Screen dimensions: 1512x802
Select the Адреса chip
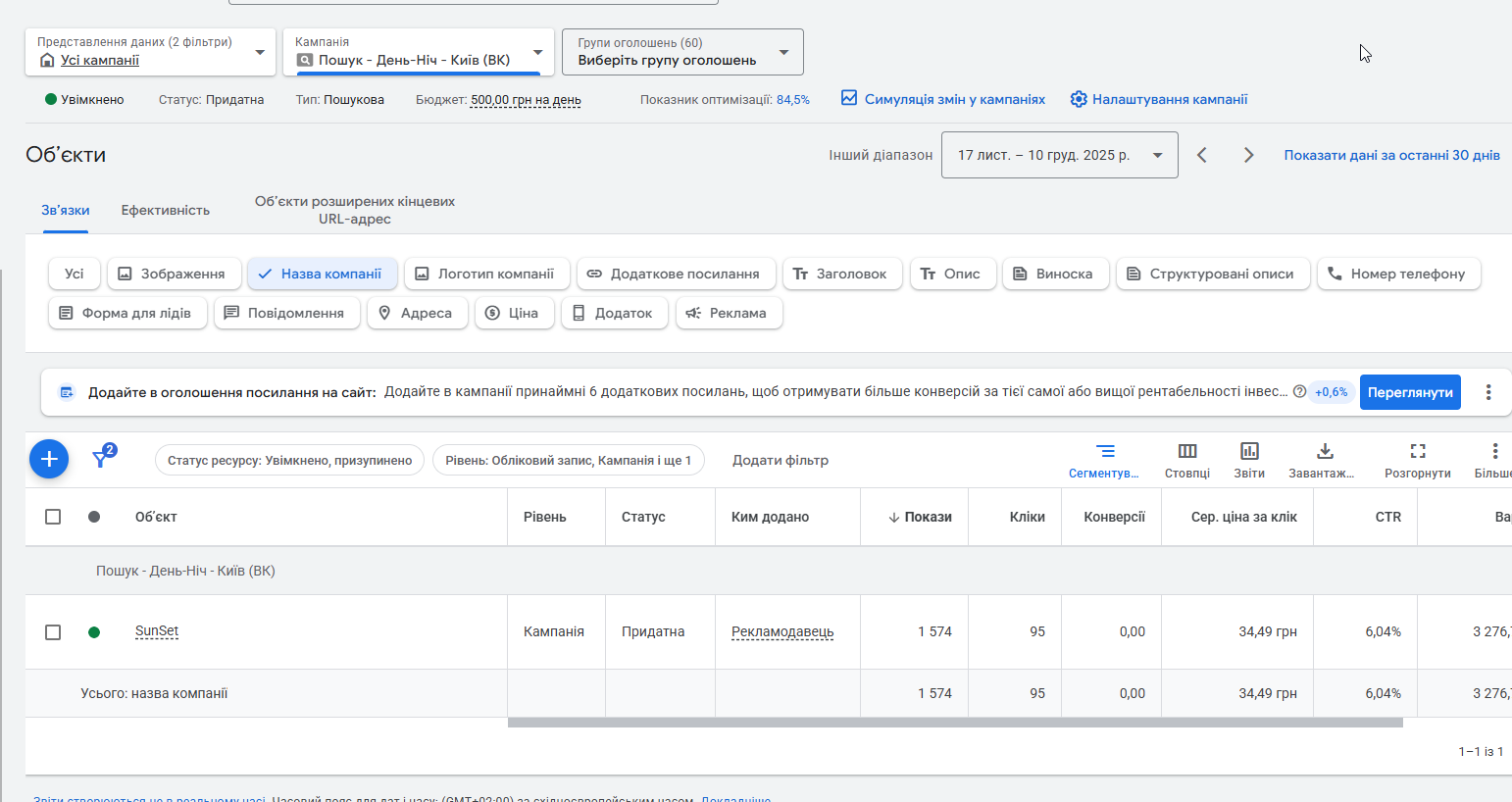[x=418, y=313]
